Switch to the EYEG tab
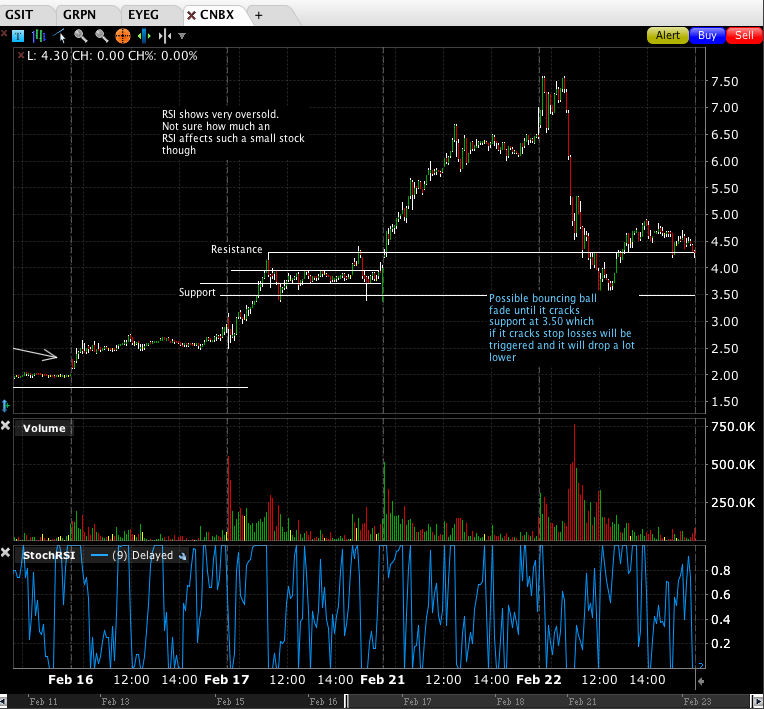Image resolution: width=764 pixels, height=709 pixels. [143, 15]
